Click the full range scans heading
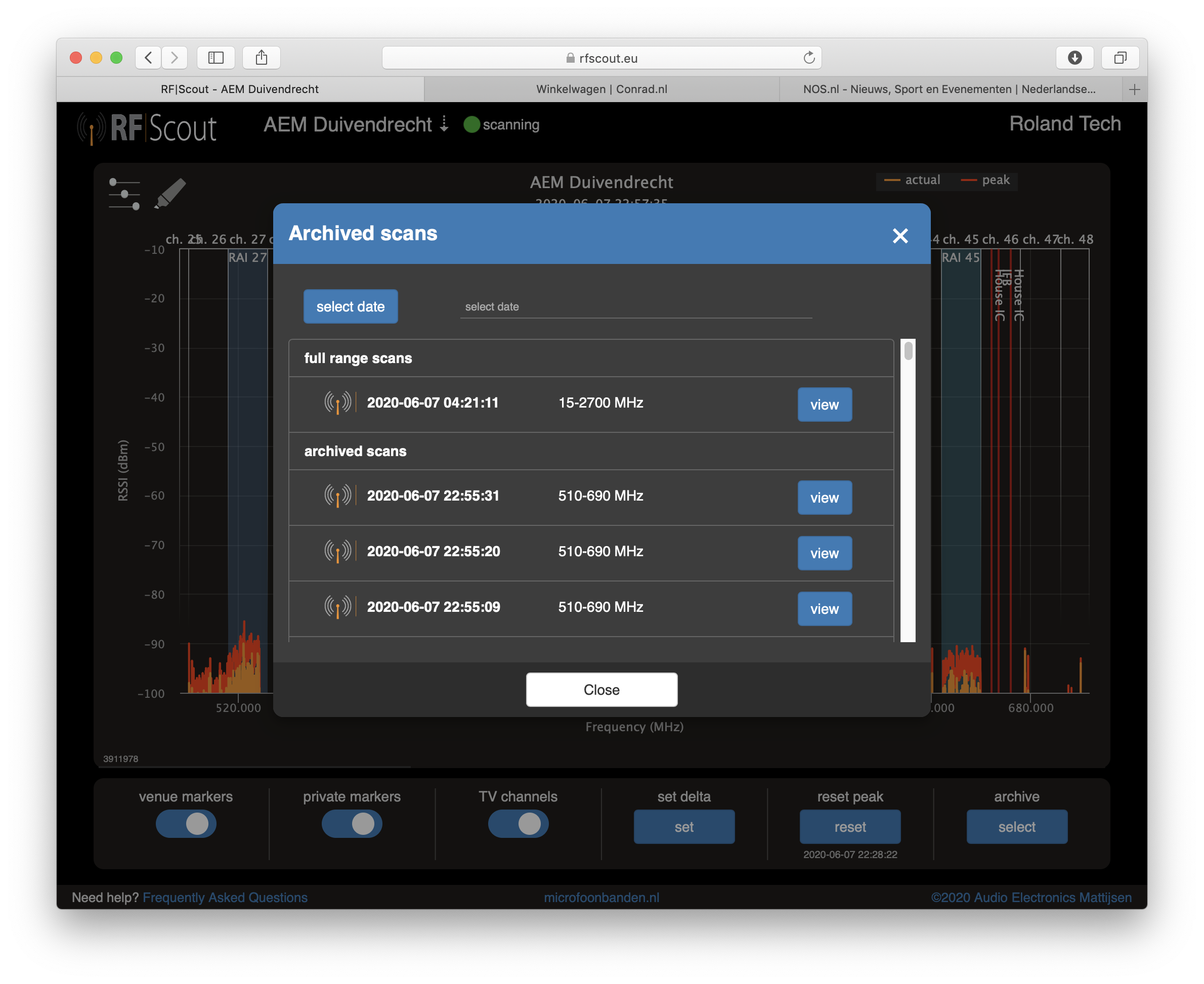The height and width of the screenshot is (984, 1204). (358, 358)
